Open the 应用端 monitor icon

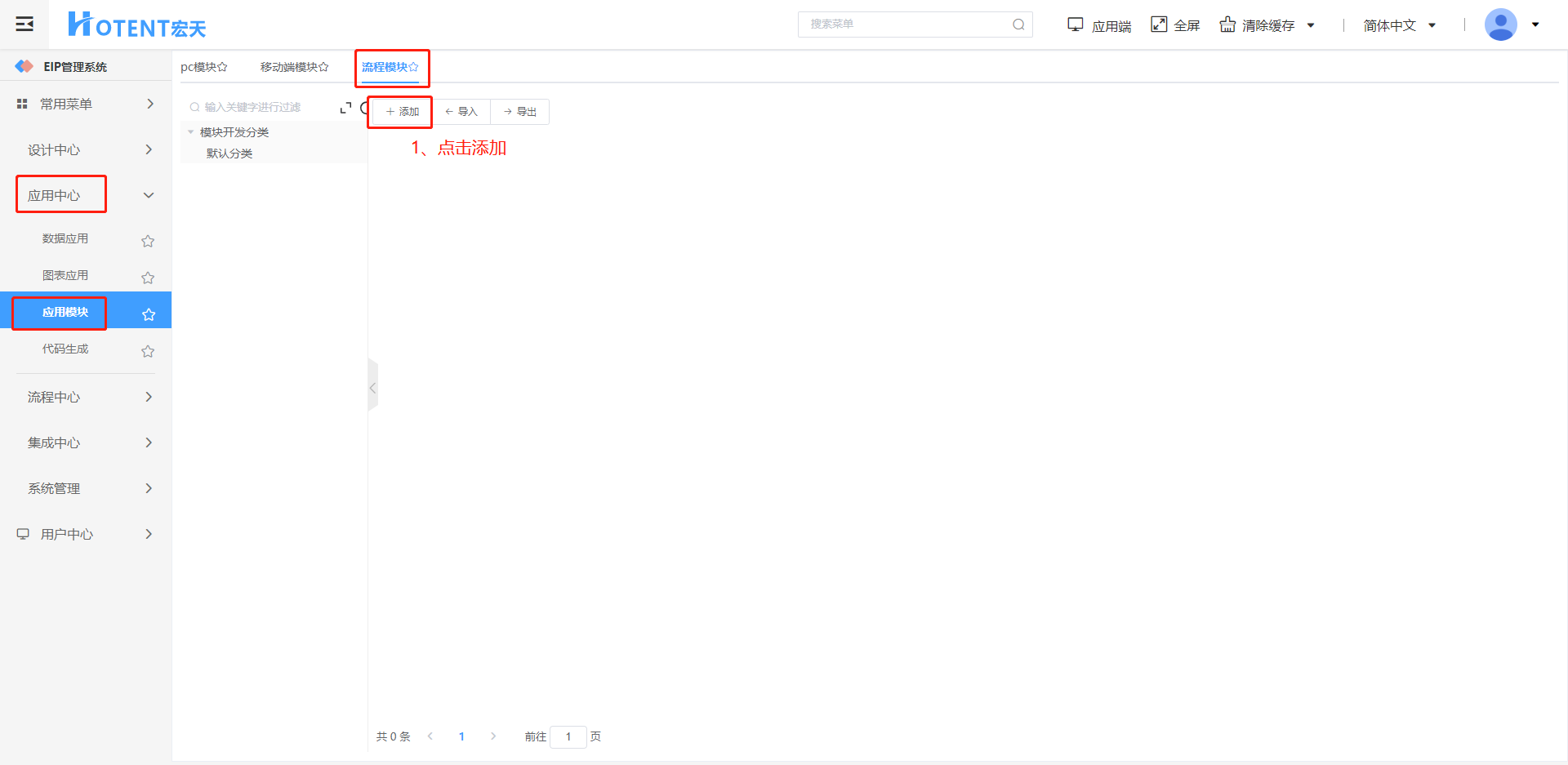1076,24
